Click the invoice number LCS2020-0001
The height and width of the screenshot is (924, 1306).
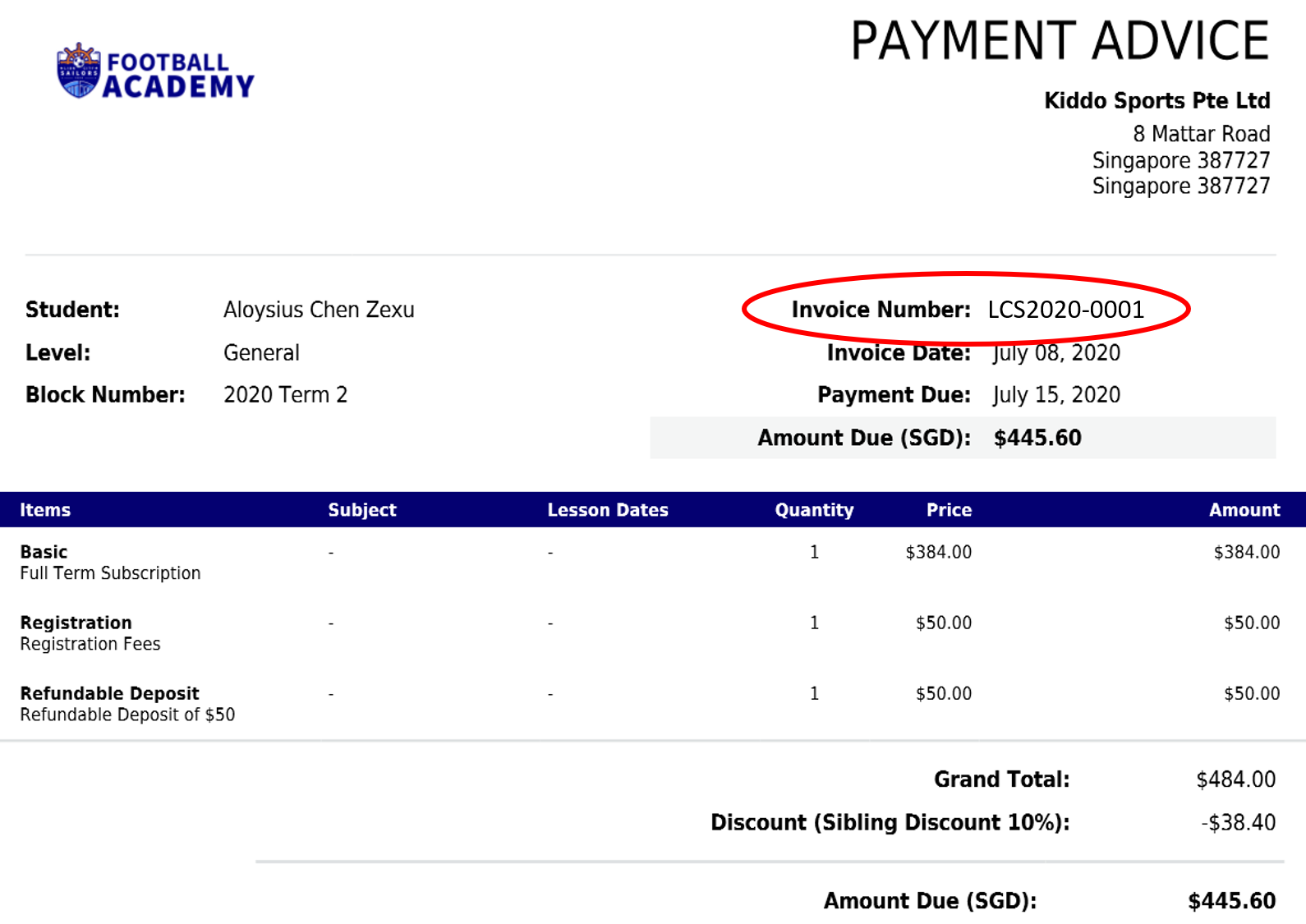(x=1065, y=310)
